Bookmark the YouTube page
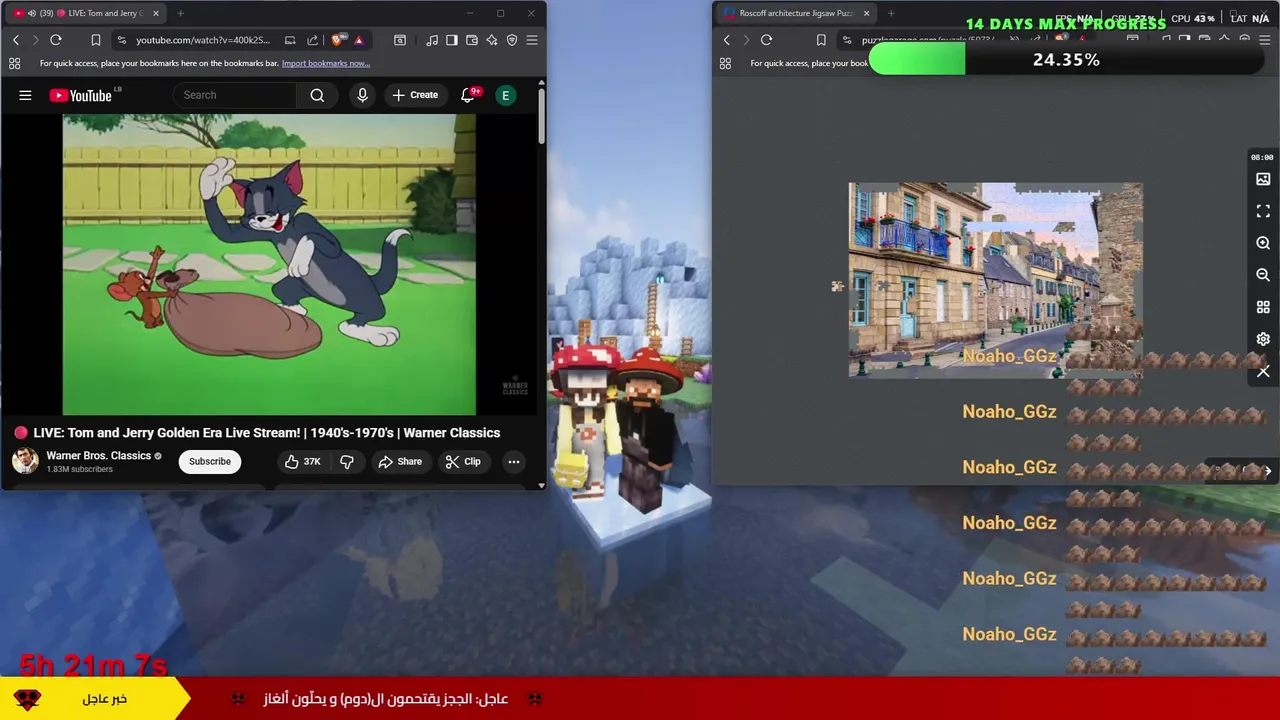 [x=96, y=40]
